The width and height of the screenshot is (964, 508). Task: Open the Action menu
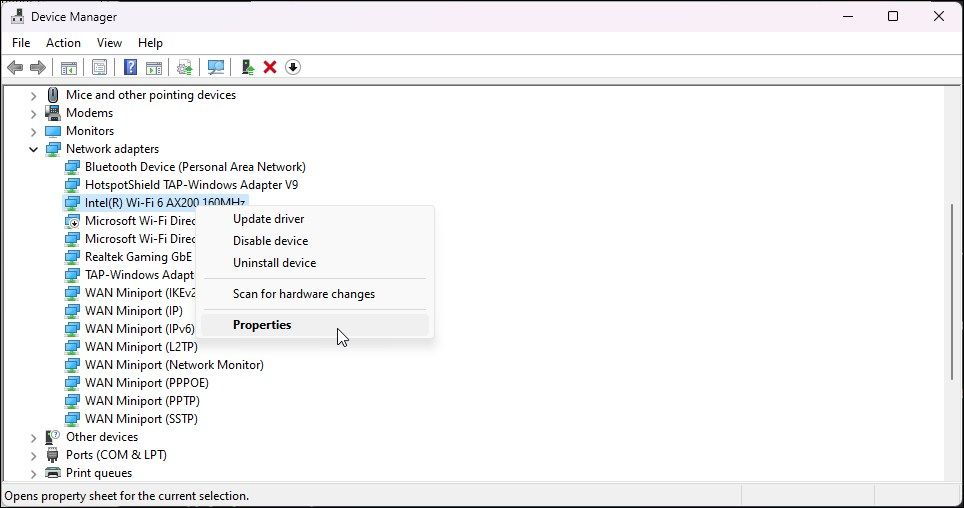click(63, 42)
